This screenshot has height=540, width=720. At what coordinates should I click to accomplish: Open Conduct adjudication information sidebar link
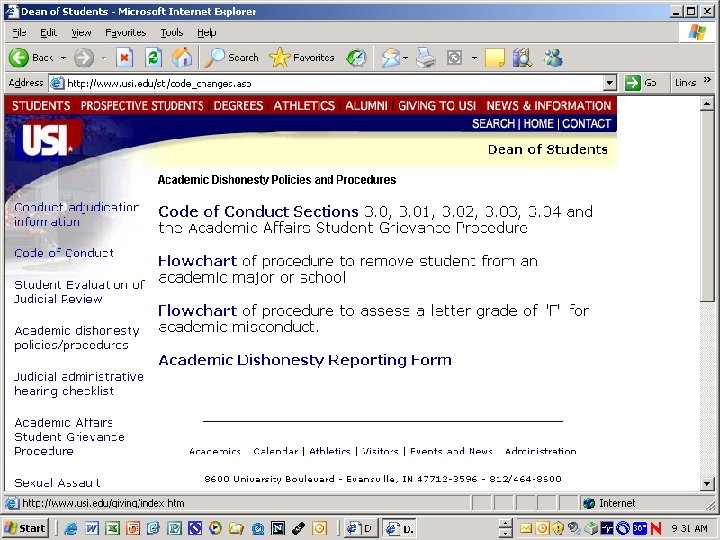click(76, 214)
